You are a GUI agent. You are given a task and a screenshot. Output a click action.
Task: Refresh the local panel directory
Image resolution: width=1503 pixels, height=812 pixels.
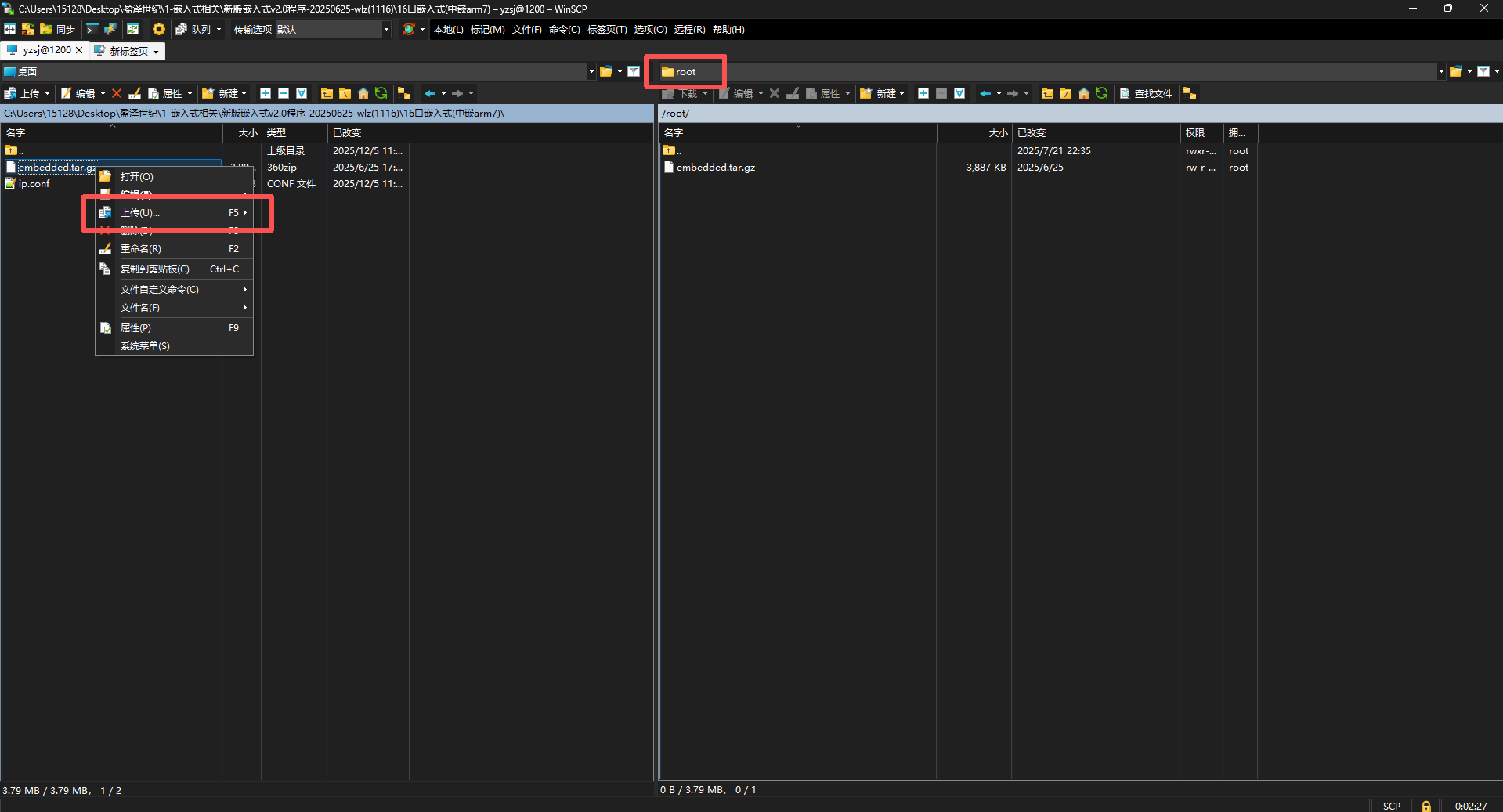point(381,93)
